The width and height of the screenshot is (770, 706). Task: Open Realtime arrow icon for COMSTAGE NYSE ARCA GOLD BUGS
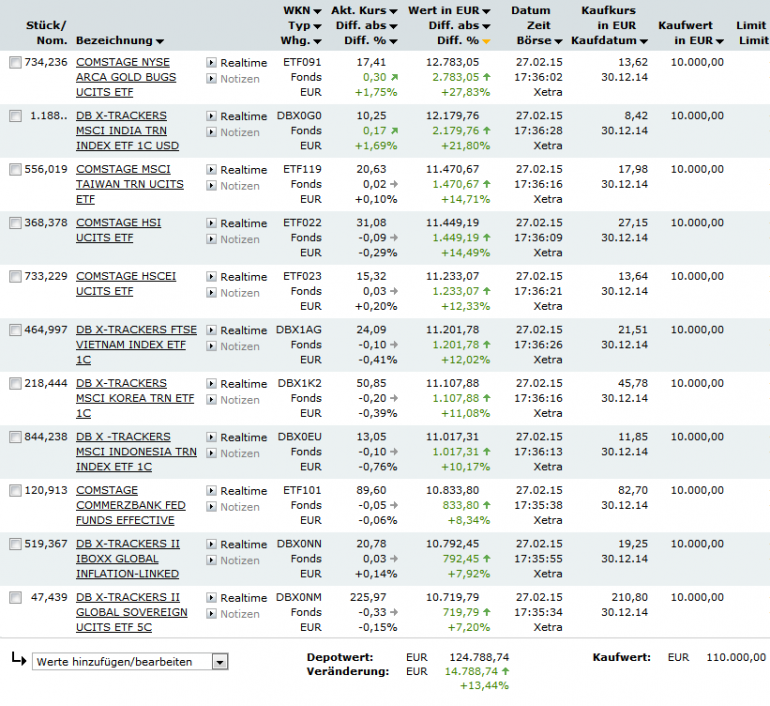(211, 62)
